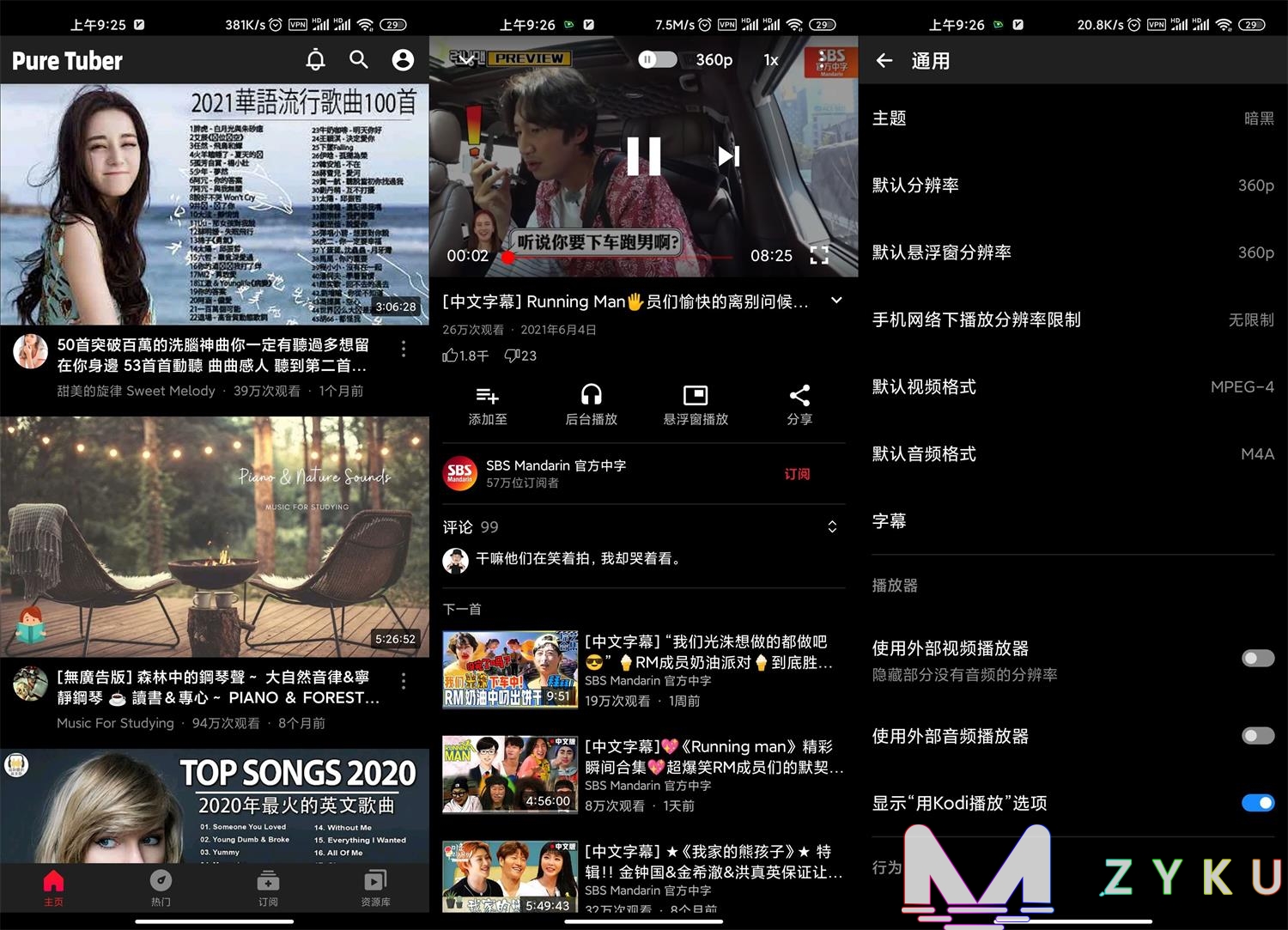Open 甜美的旋律 Sweet Melody channel avatar
This screenshot has width=1288, height=930.
coord(30,351)
